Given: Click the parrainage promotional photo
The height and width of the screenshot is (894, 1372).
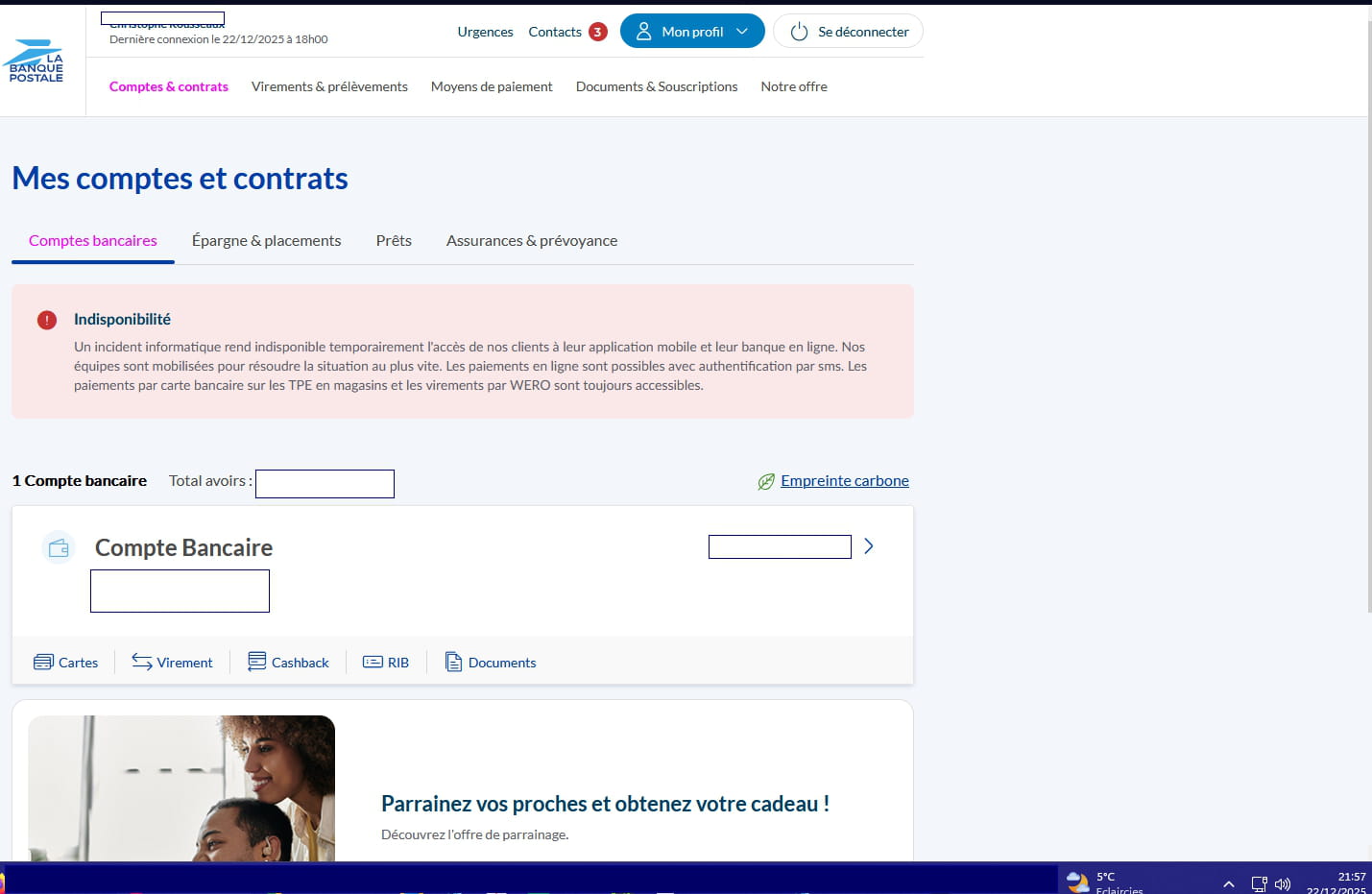Looking at the screenshot, I should click(181, 788).
